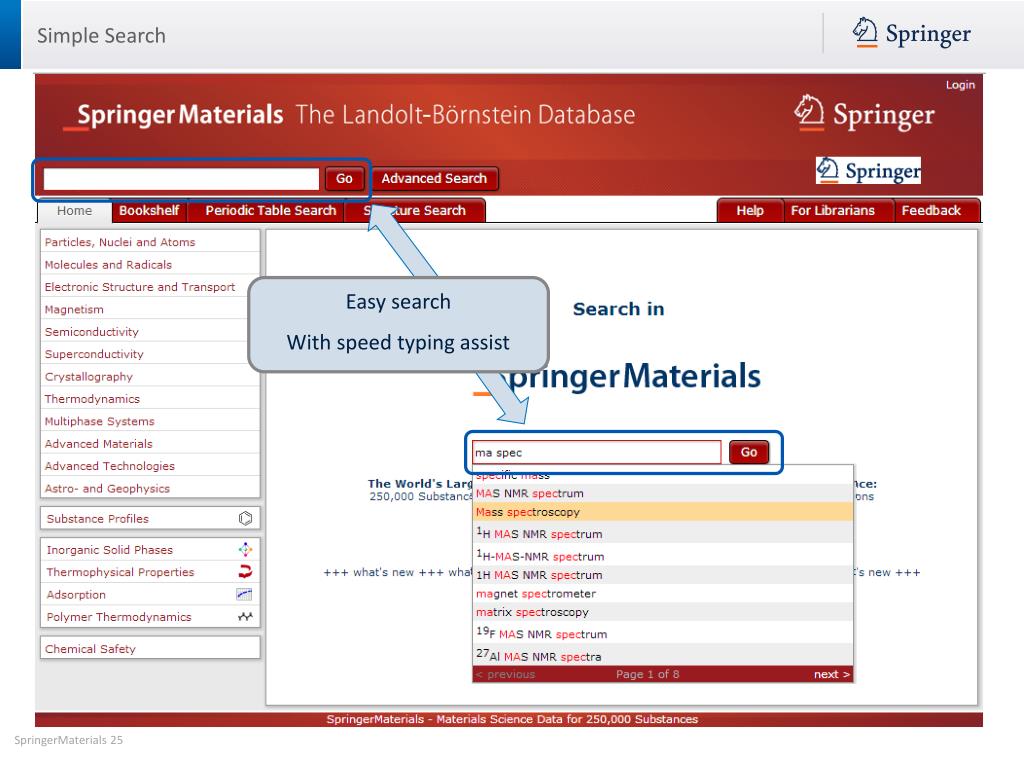This screenshot has width=1024, height=768.
Task: Open the Inorganic Solid Phases link
Action: click(110, 550)
